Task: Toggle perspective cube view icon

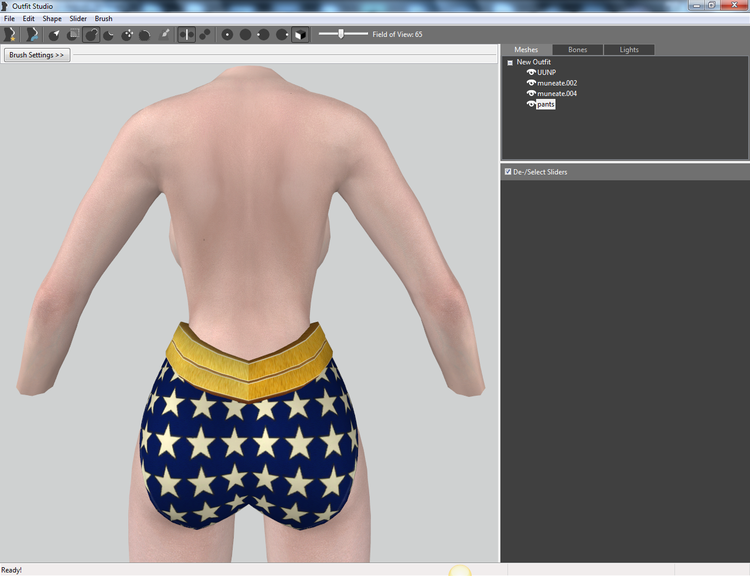Action: (300, 34)
